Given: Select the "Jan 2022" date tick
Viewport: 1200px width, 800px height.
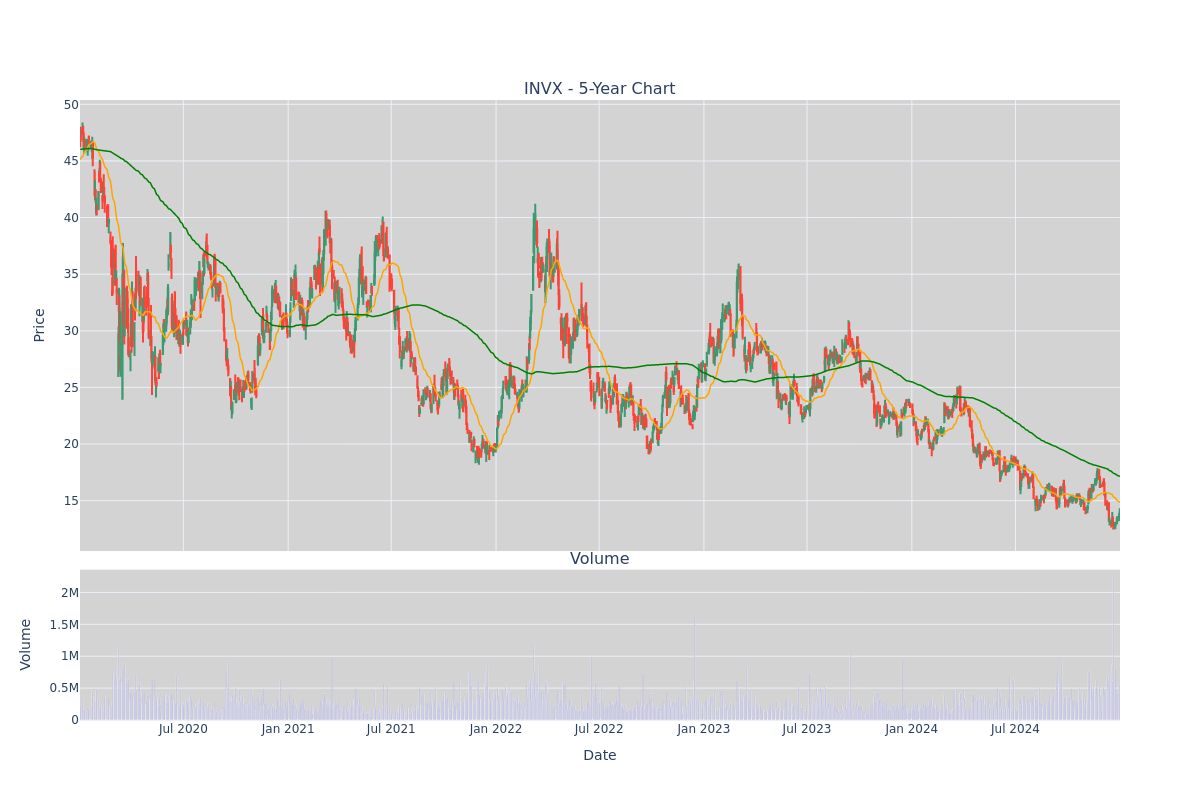Looking at the screenshot, I should (496, 729).
